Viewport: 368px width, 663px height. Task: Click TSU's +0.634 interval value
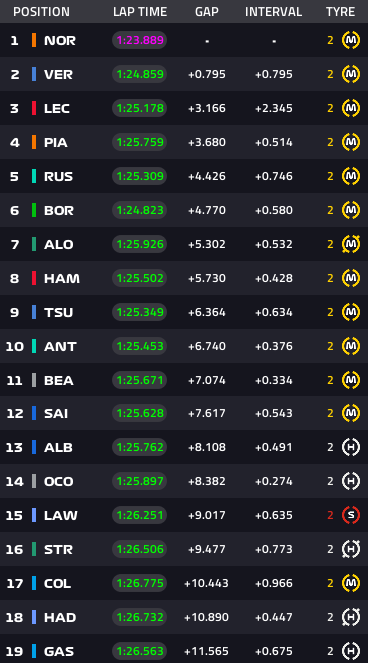(x=274, y=312)
